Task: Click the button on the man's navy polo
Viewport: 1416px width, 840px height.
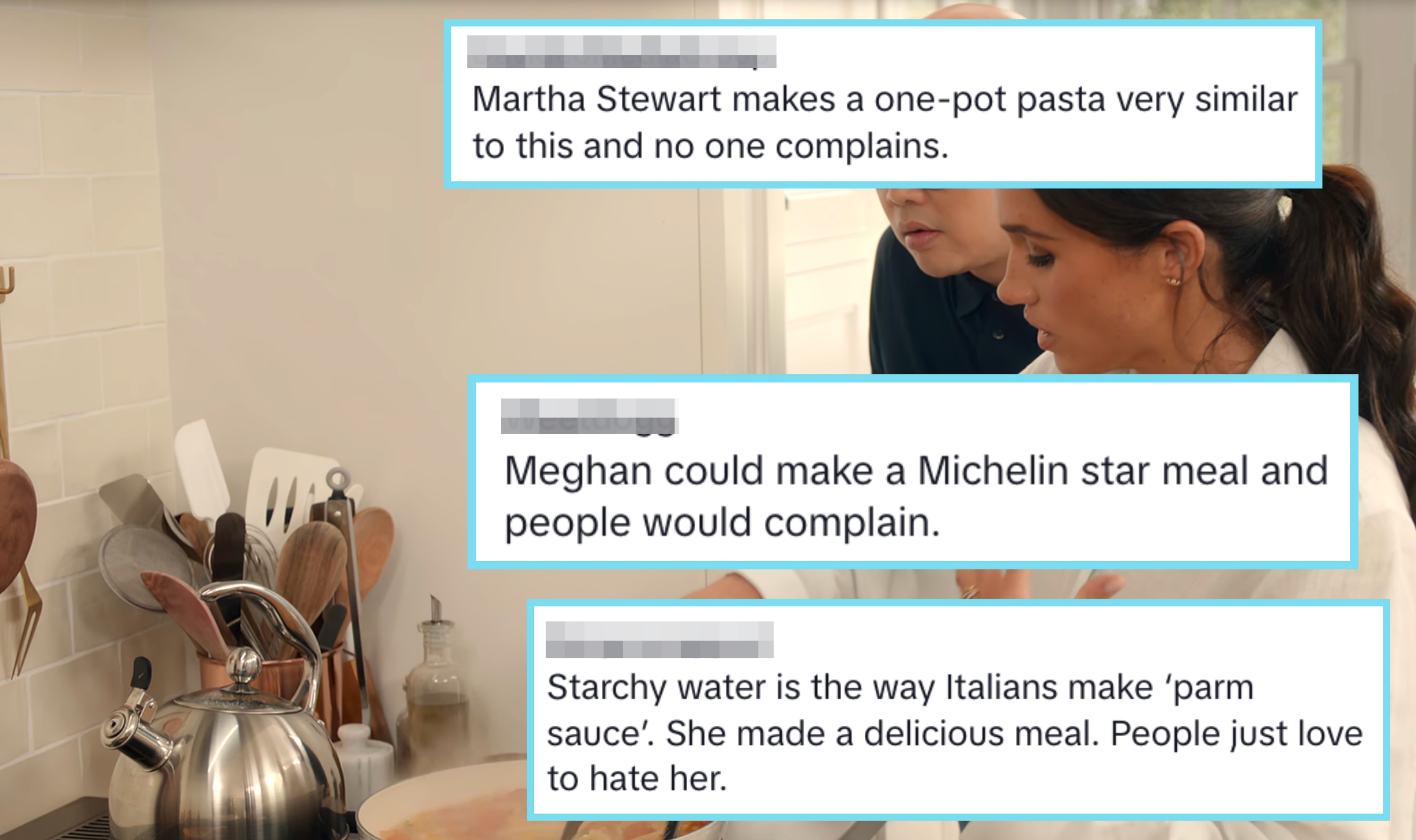Action: pos(999,335)
